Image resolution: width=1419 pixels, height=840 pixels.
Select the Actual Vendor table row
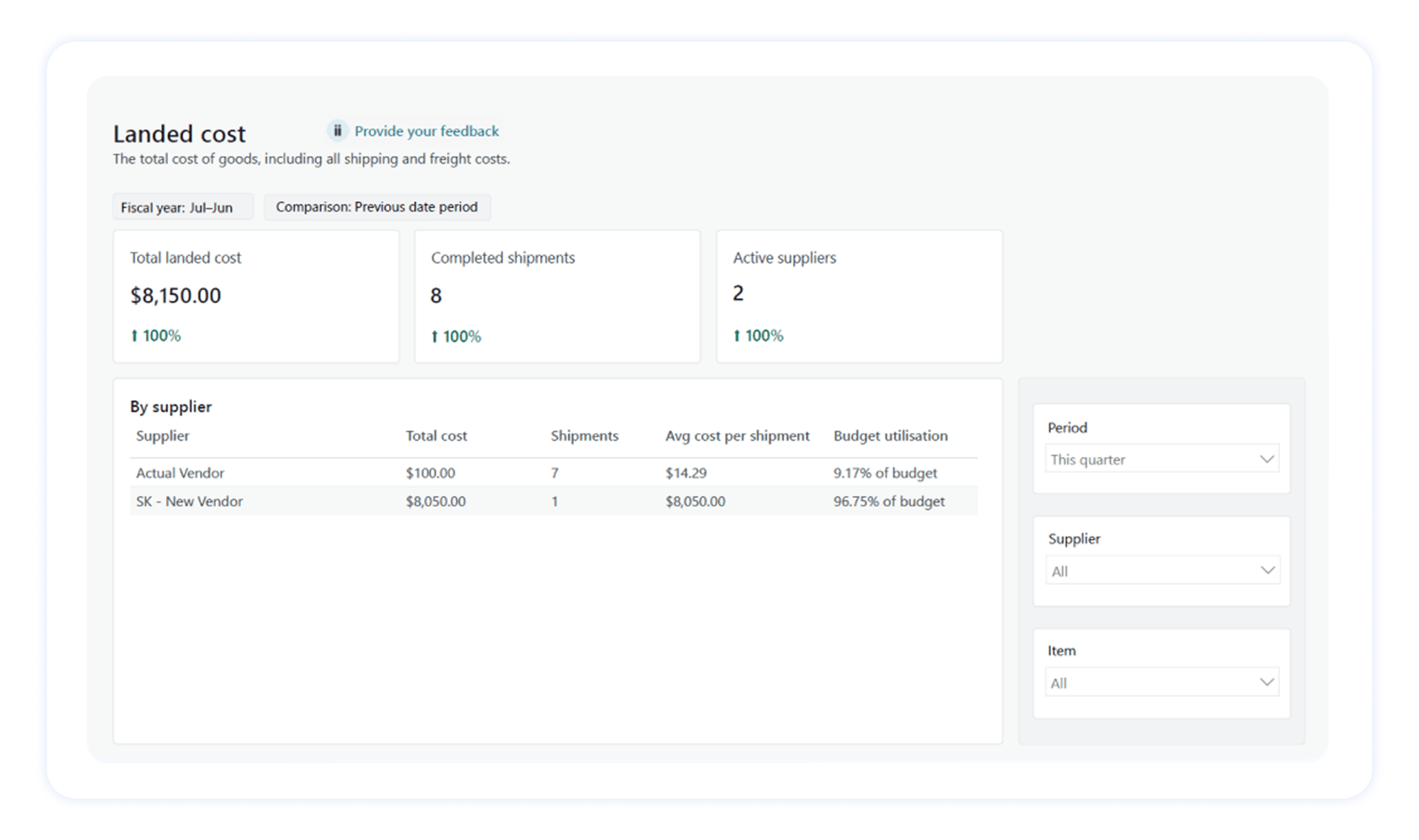[180, 472]
